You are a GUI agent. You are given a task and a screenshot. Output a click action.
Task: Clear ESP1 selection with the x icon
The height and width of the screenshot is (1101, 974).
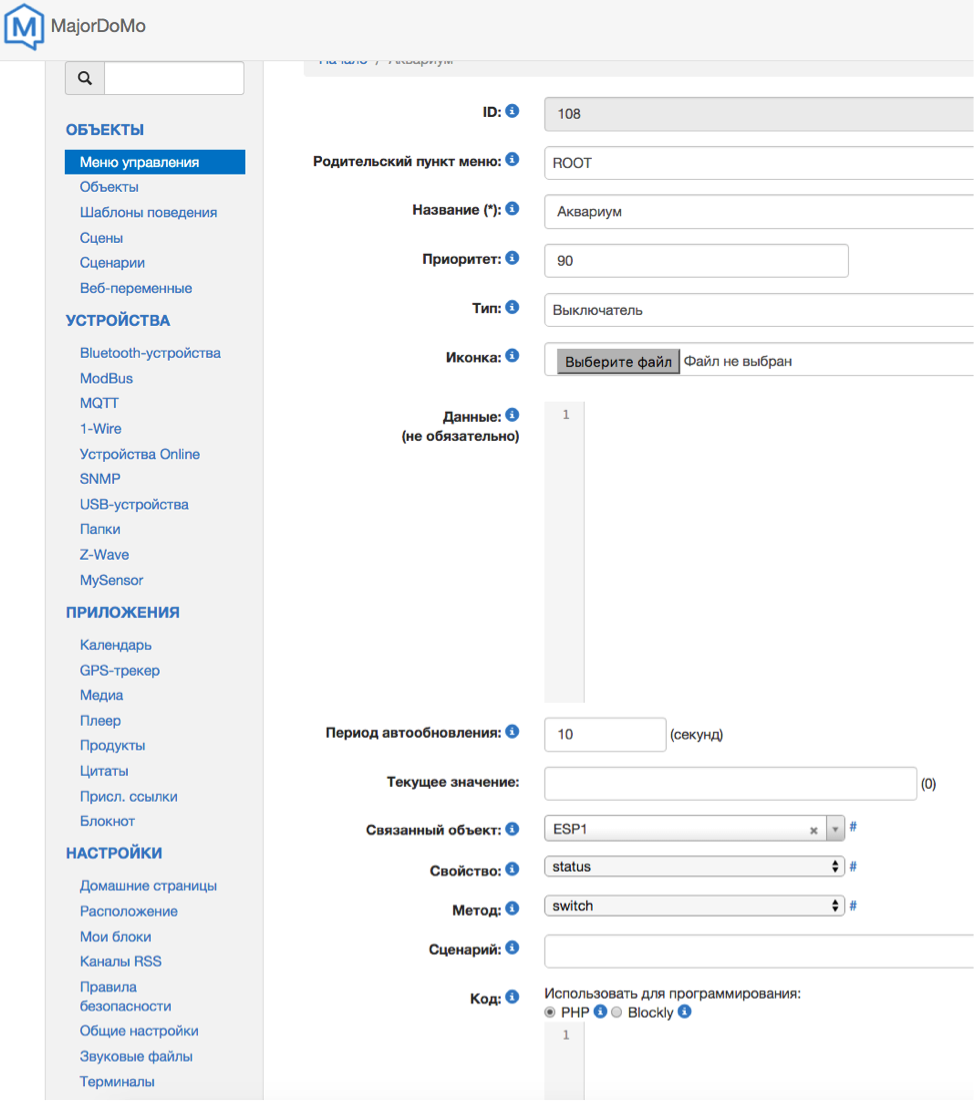coord(814,829)
